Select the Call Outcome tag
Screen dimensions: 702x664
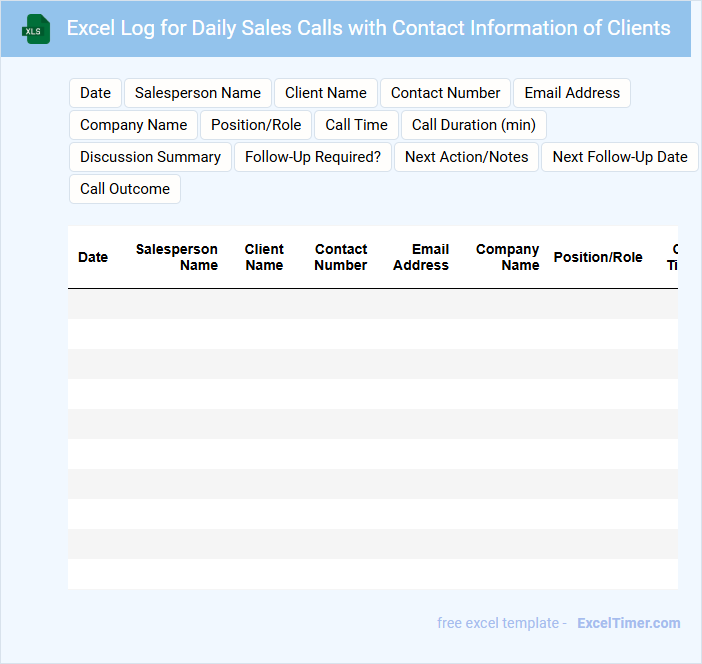pyautogui.click(x=124, y=189)
